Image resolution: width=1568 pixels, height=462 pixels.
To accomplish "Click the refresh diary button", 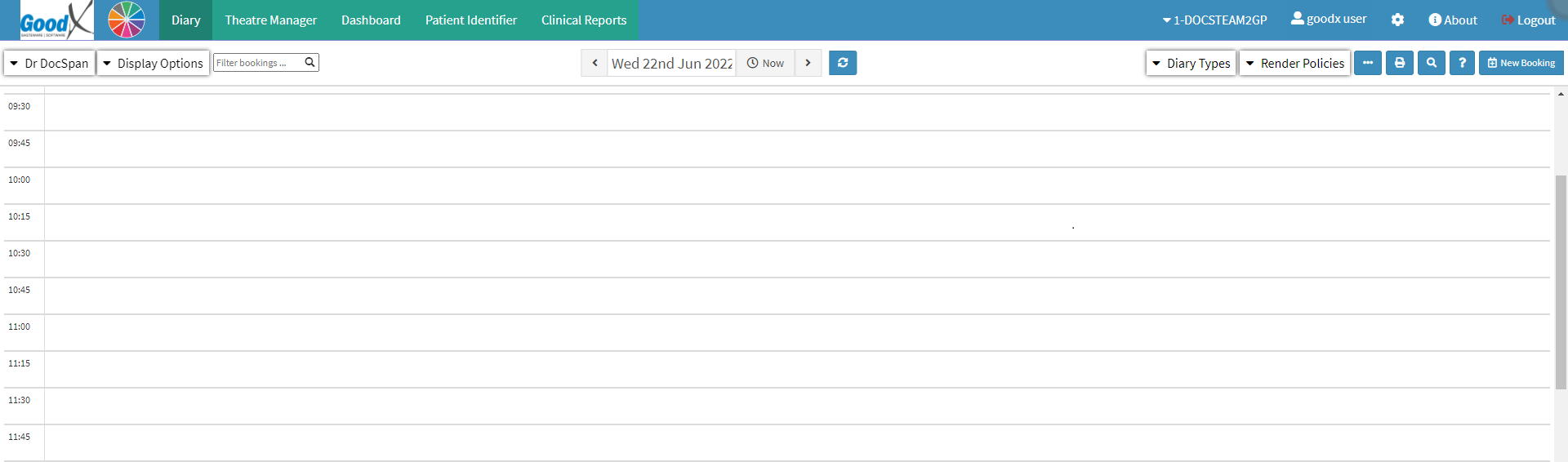I will [x=843, y=63].
